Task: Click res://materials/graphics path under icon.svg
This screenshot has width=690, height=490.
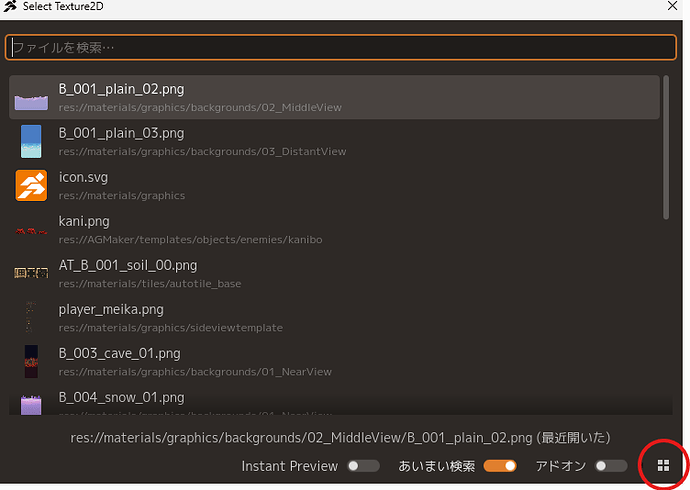Action: 122,196
